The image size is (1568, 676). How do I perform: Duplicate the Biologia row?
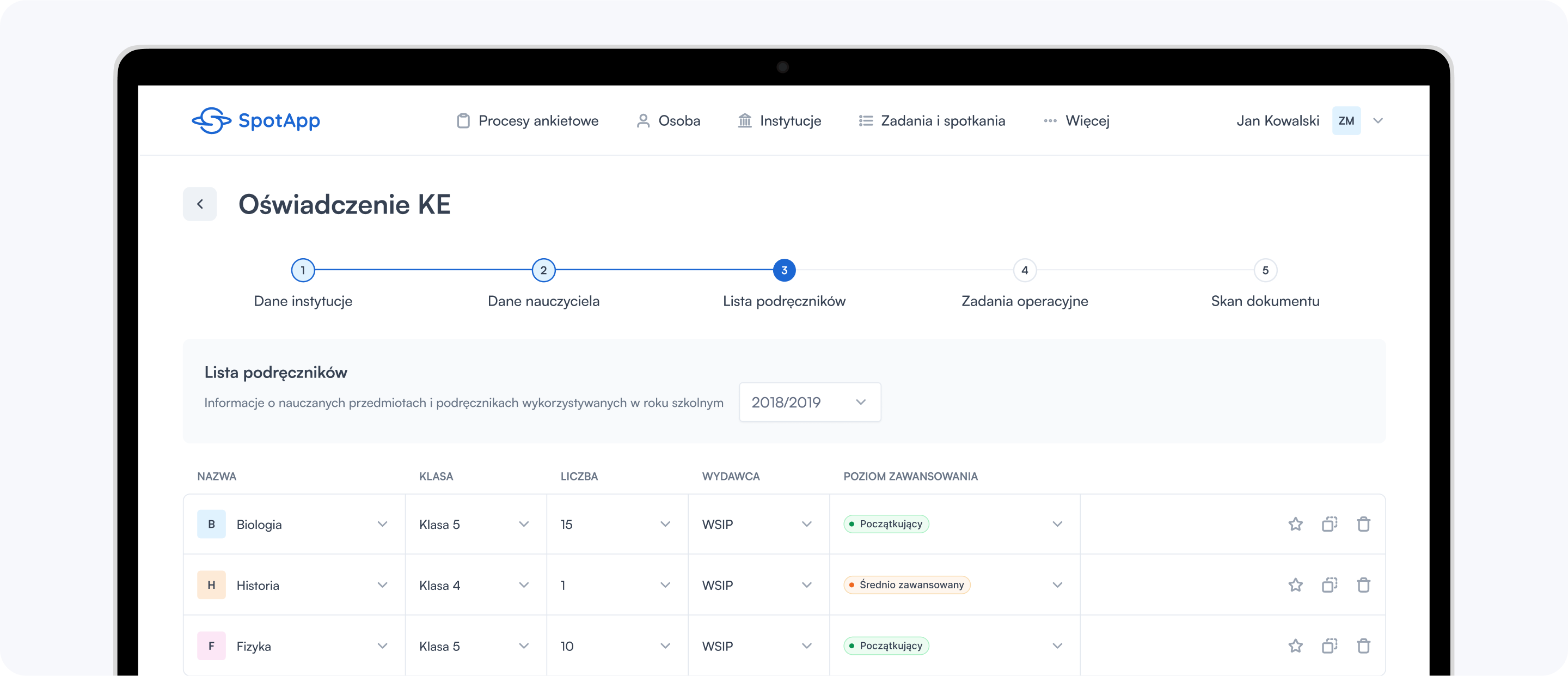click(1330, 525)
